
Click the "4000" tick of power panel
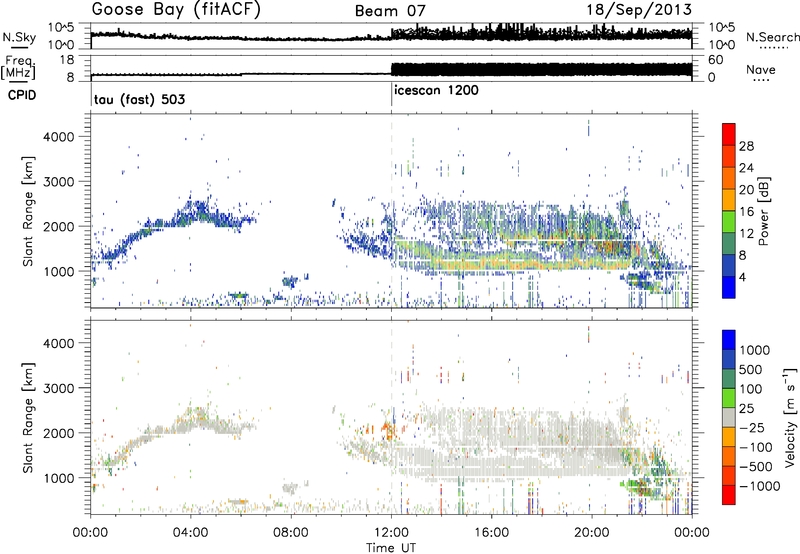(x=59, y=137)
